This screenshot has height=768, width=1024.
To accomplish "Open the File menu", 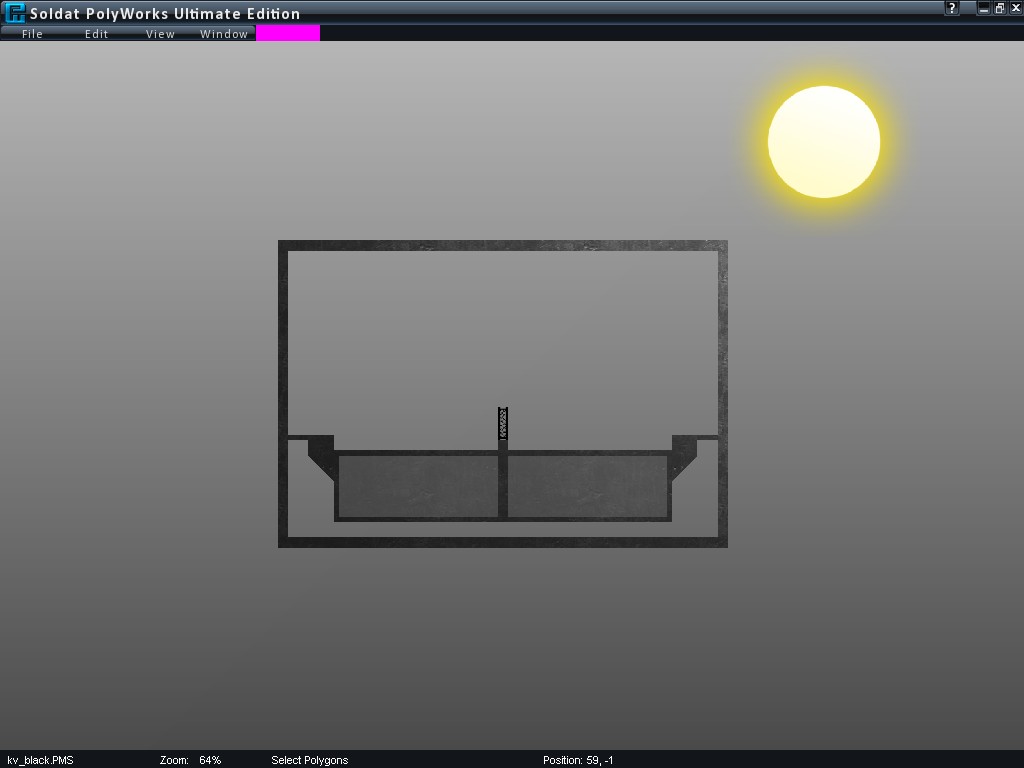I will (x=33, y=34).
